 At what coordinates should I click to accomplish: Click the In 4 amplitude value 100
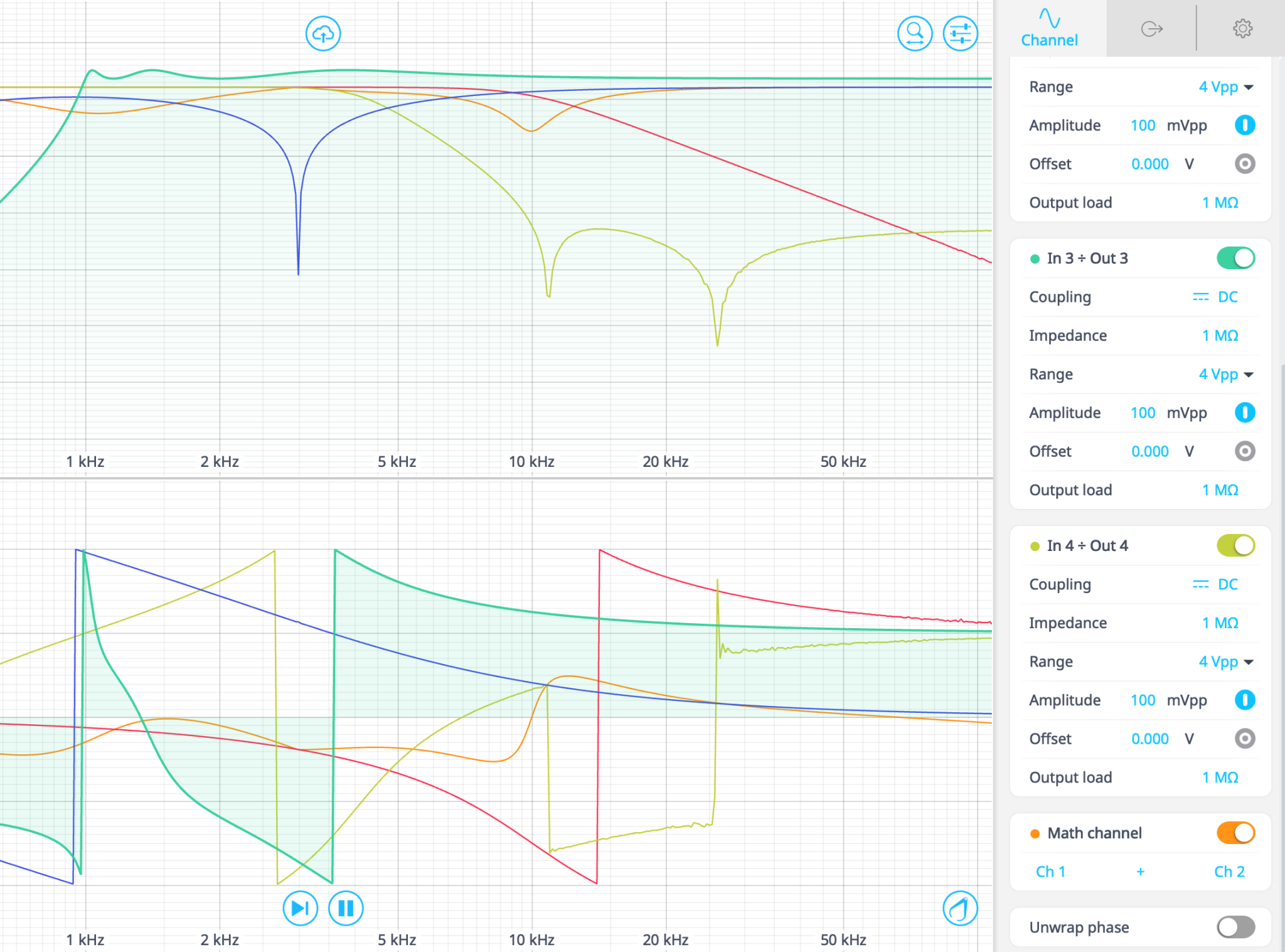1142,700
